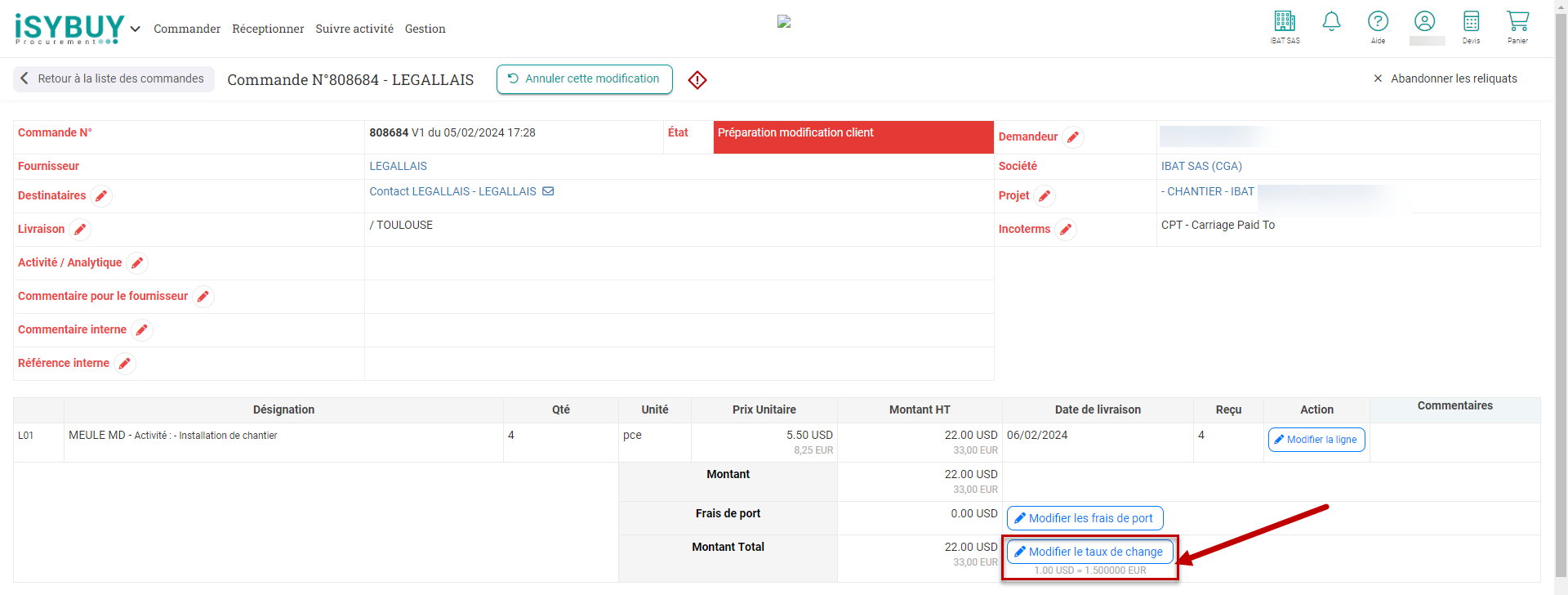Click the envelope icon beside Contact LEGALLAIS
This screenshot has height=595, width=1568.
pos(548,191)
